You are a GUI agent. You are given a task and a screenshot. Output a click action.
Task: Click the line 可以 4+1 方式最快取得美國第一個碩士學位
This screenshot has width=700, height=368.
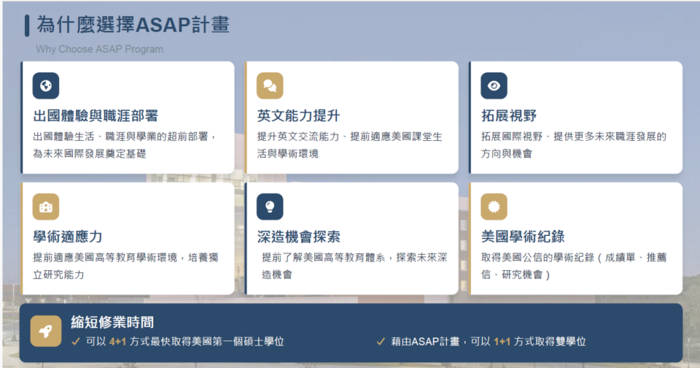click(x=185, y=342)
